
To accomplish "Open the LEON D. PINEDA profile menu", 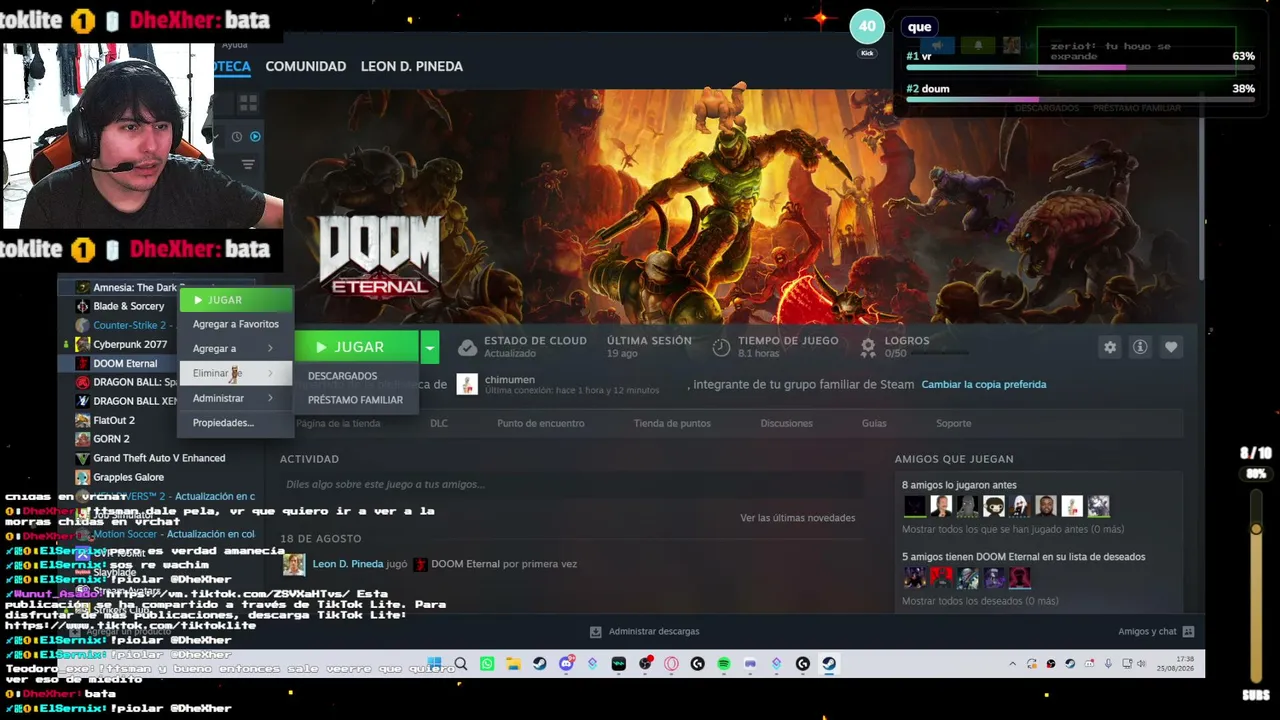I will pyautogui.click(x=412, y=66).
